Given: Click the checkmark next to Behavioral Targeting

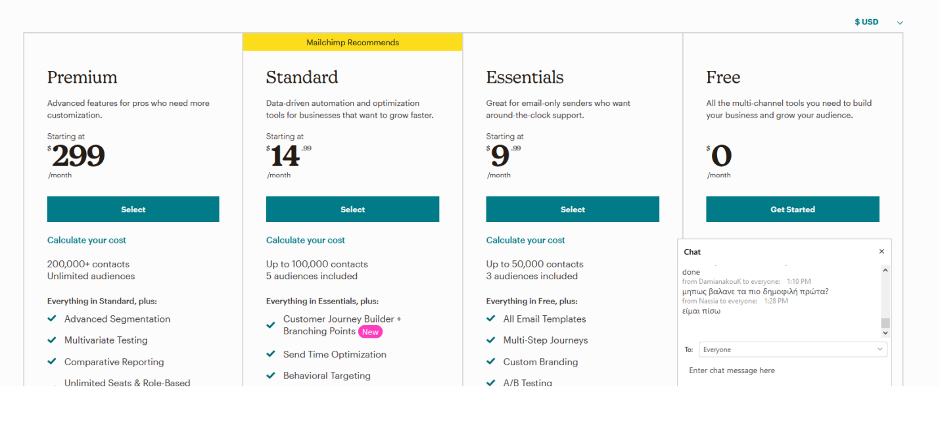Looking at the screenshot, I should pos(271,375).
